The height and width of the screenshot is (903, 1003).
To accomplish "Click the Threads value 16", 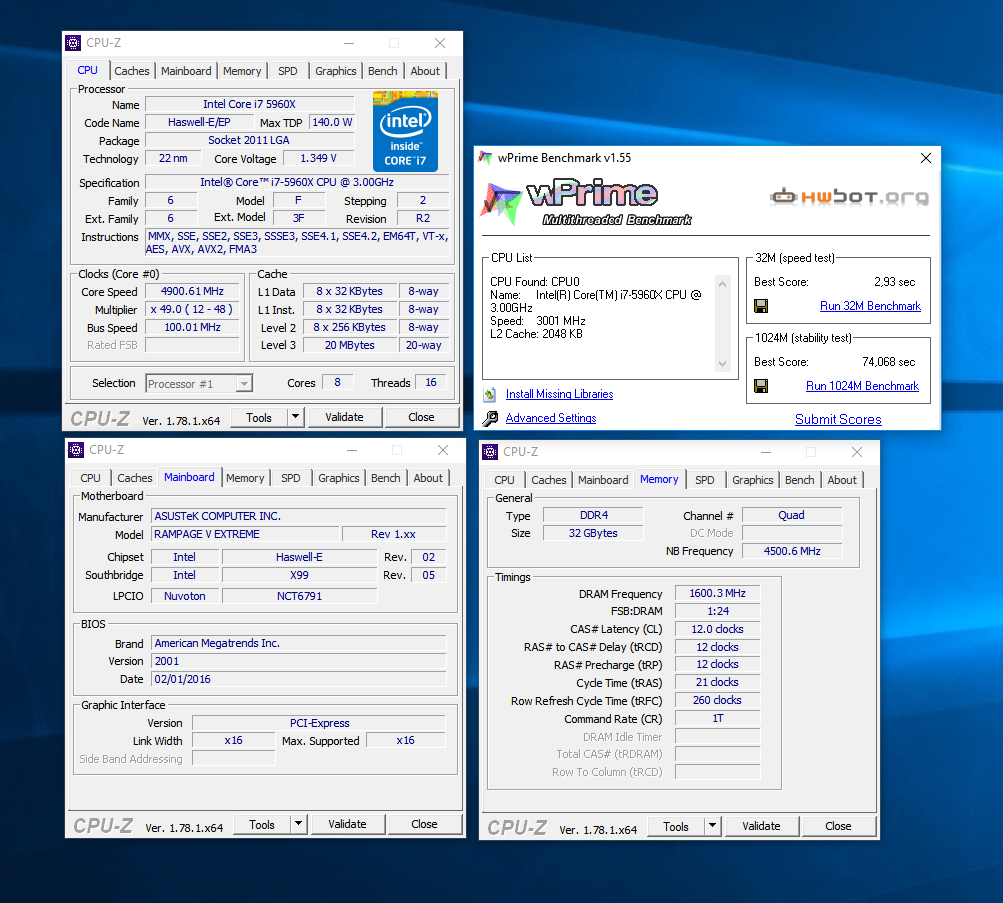I will pos(431,382).
